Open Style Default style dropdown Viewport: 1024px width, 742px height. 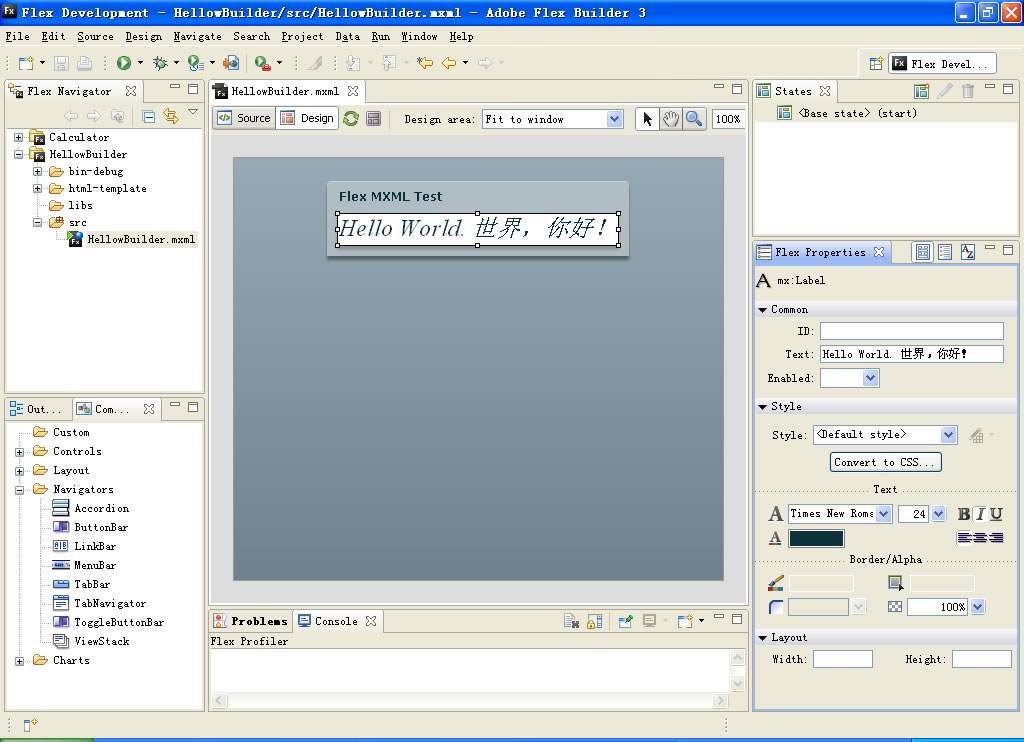pos(949,435)
